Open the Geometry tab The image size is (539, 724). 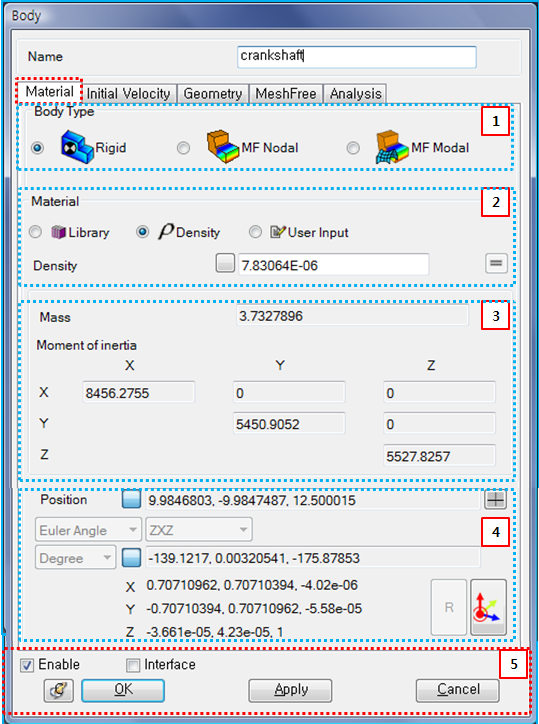[x=213, y=94]
